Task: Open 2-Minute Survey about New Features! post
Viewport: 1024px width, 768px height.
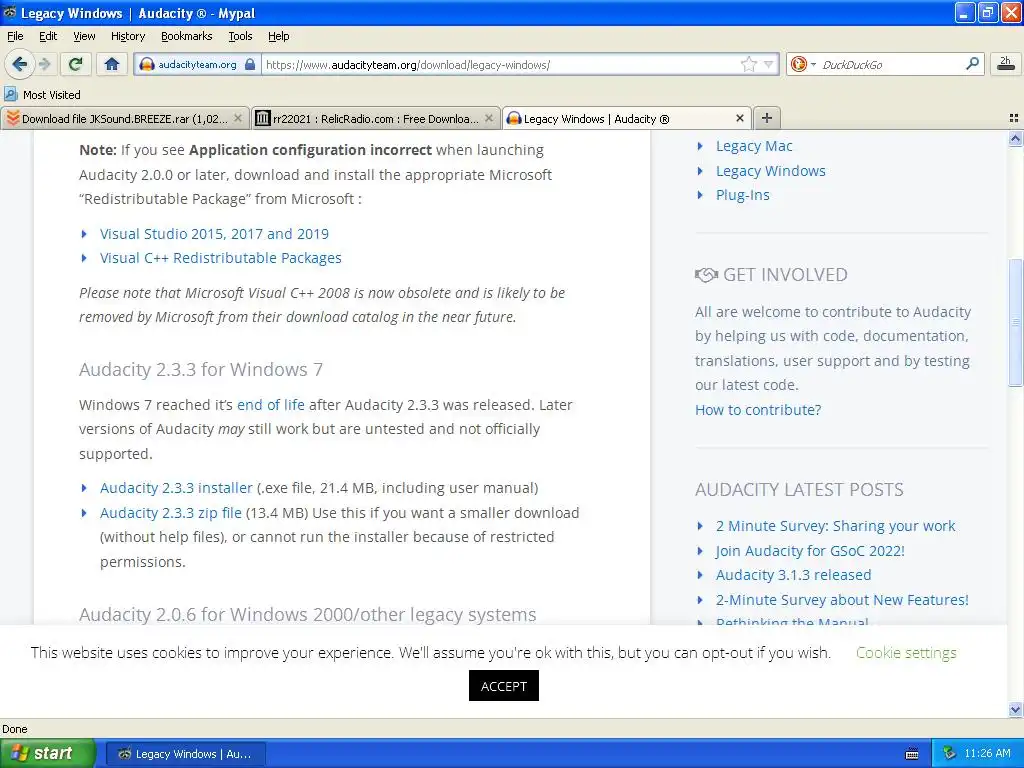Action: coord(842,600)
